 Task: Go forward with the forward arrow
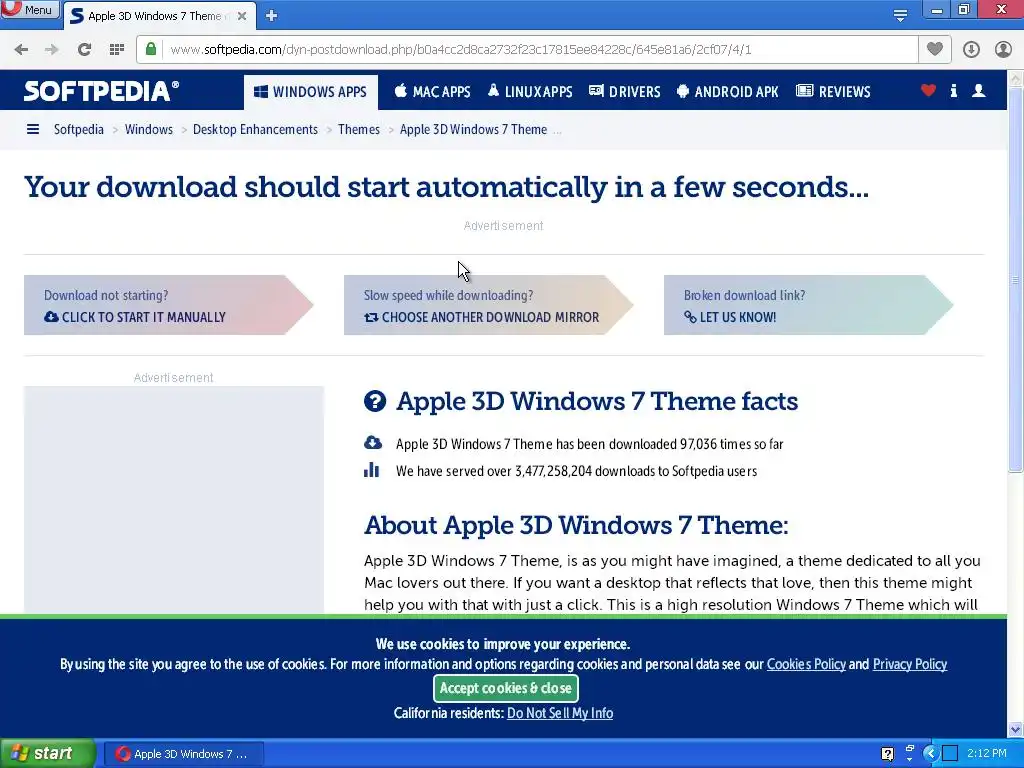tap(52, 49)
